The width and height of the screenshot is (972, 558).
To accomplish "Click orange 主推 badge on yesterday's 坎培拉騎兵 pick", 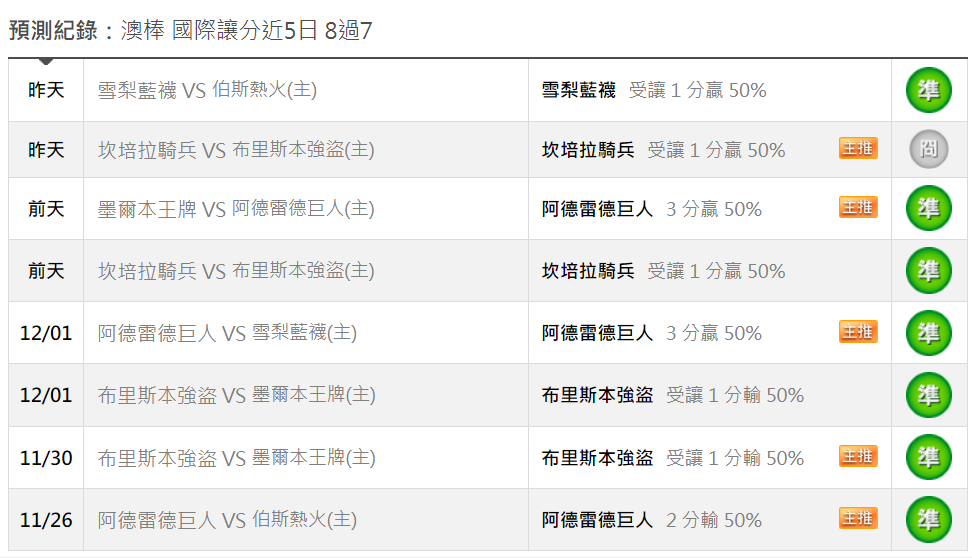I will pos(858,148).
